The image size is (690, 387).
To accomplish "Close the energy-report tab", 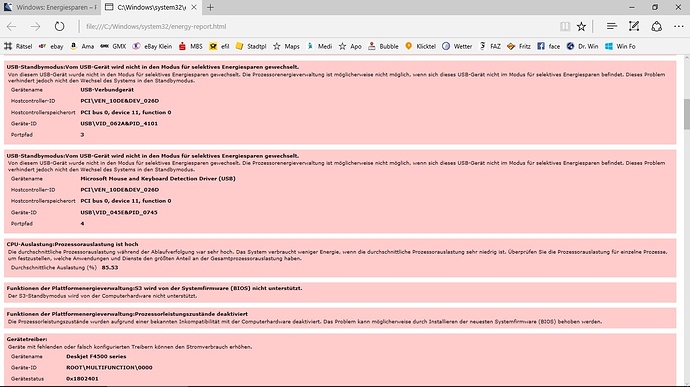I will [194, 7].
